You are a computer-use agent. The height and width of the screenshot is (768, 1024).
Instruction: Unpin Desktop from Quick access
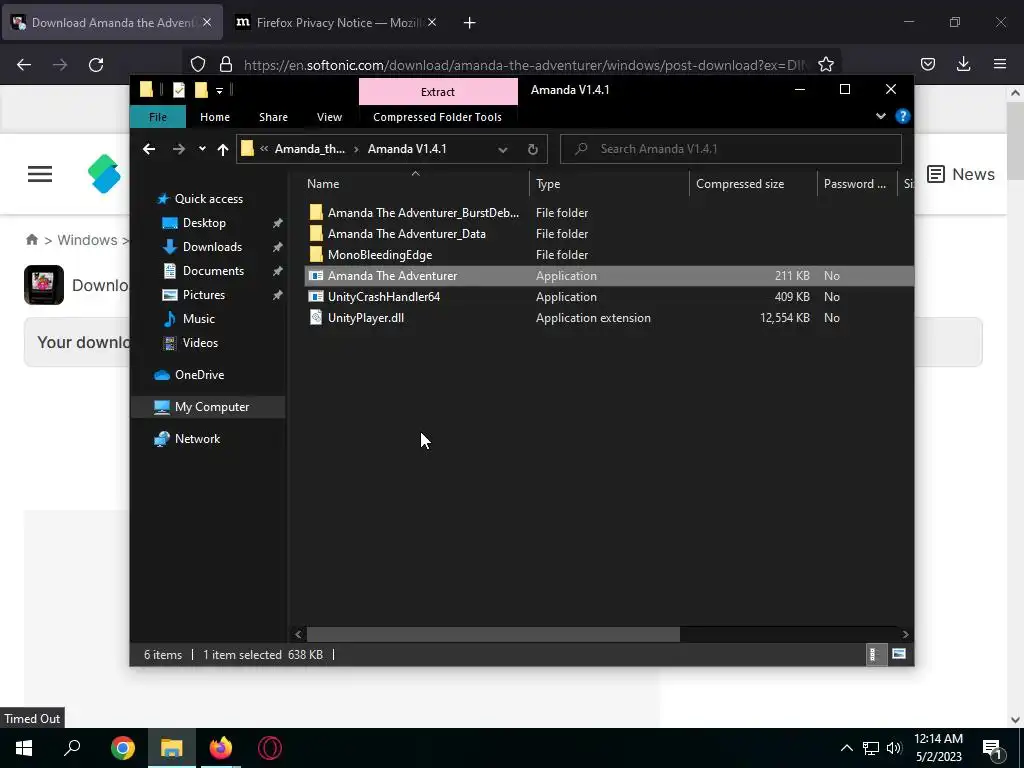point(278,223)
